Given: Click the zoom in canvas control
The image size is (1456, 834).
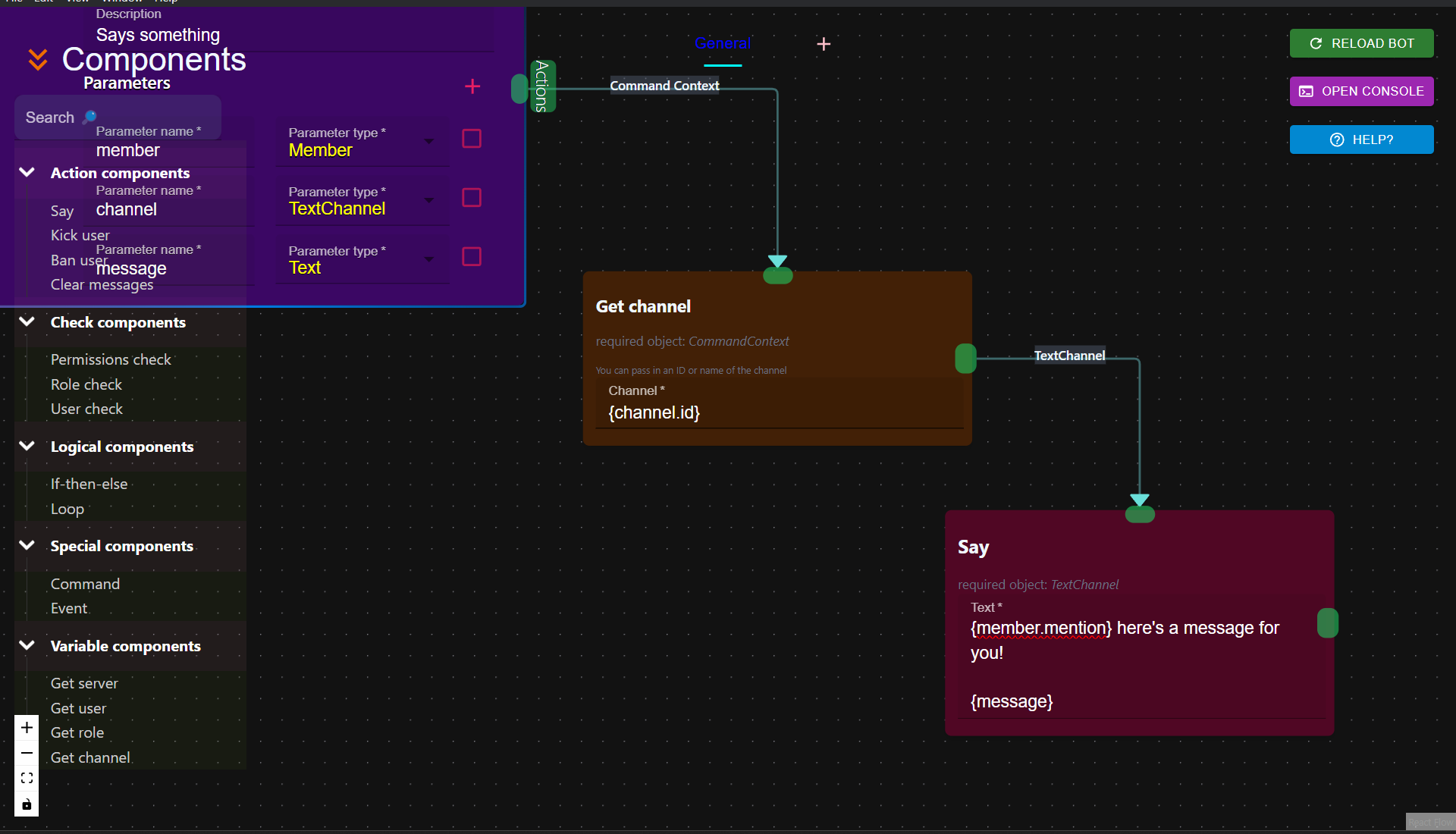Looking at the screenshot, I should [27, 728].
